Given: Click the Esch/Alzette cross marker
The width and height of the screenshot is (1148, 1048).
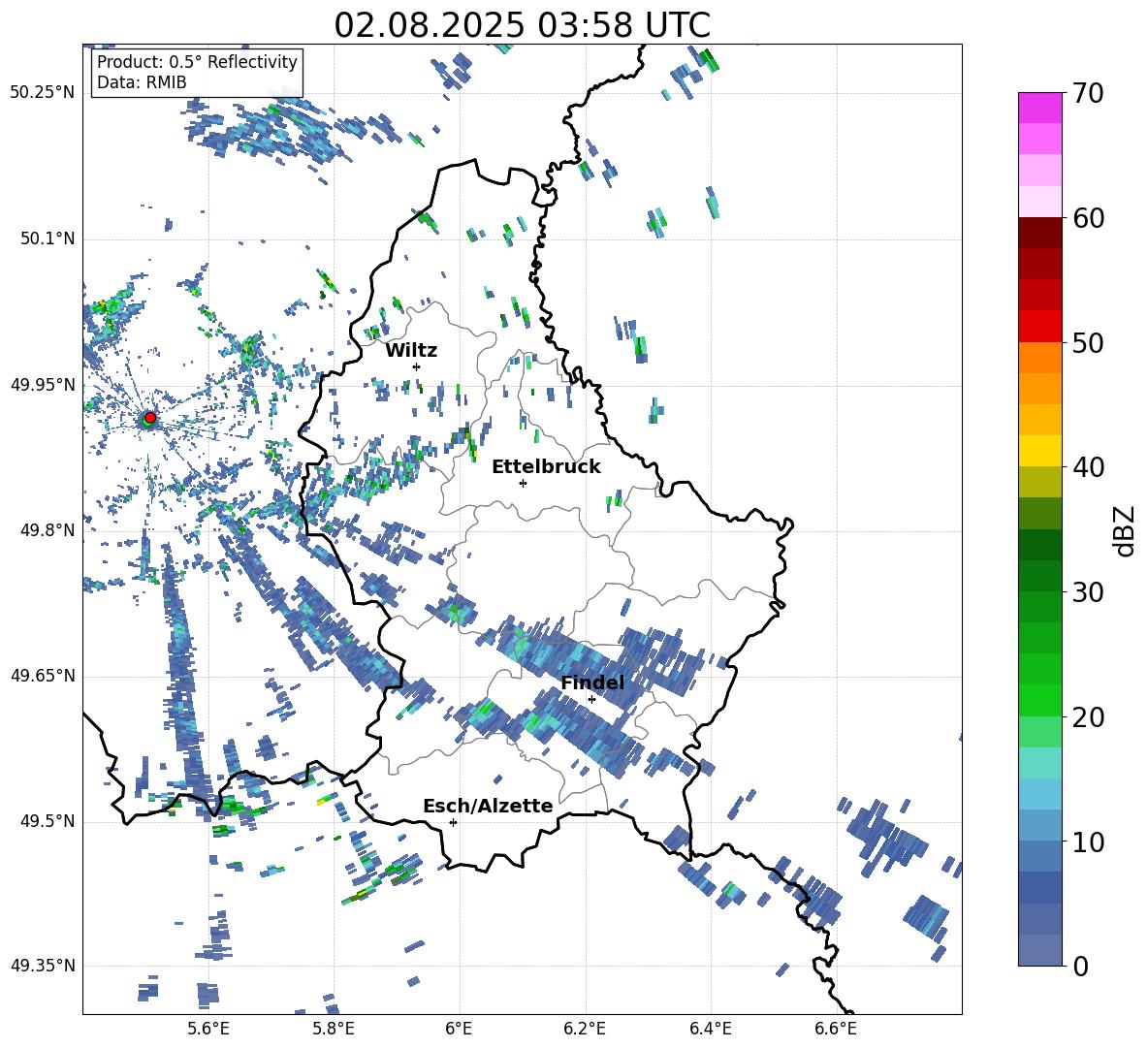Looking at the screenshot, I should point(453,822).
